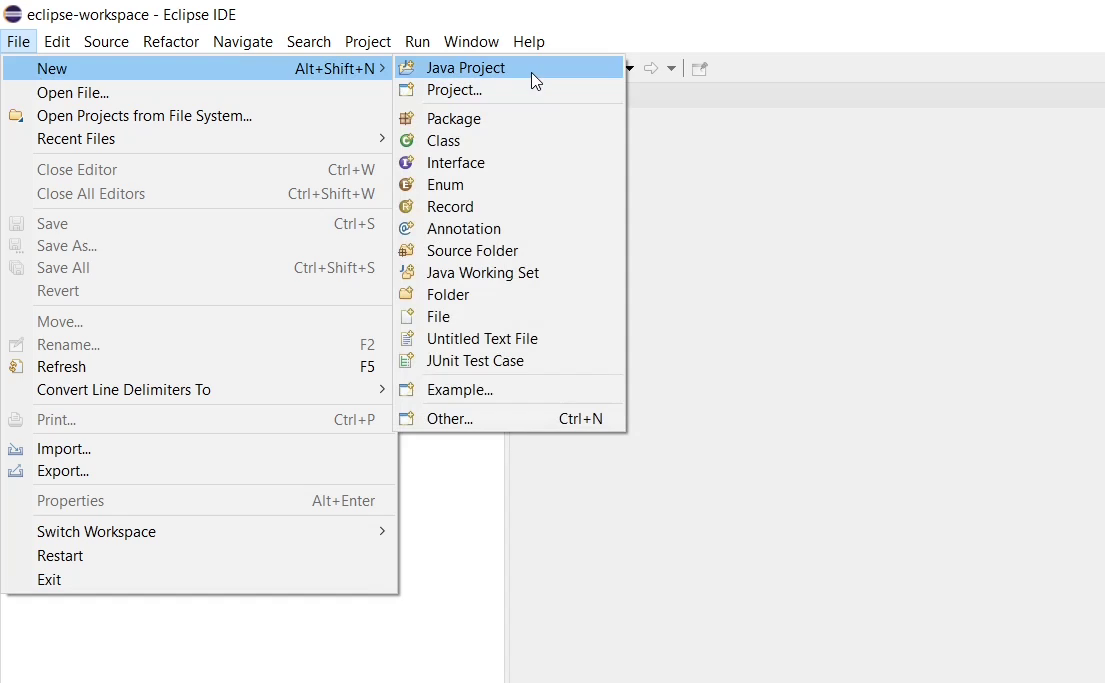
Task: Open the Run menu
Action: click(417, 42)
